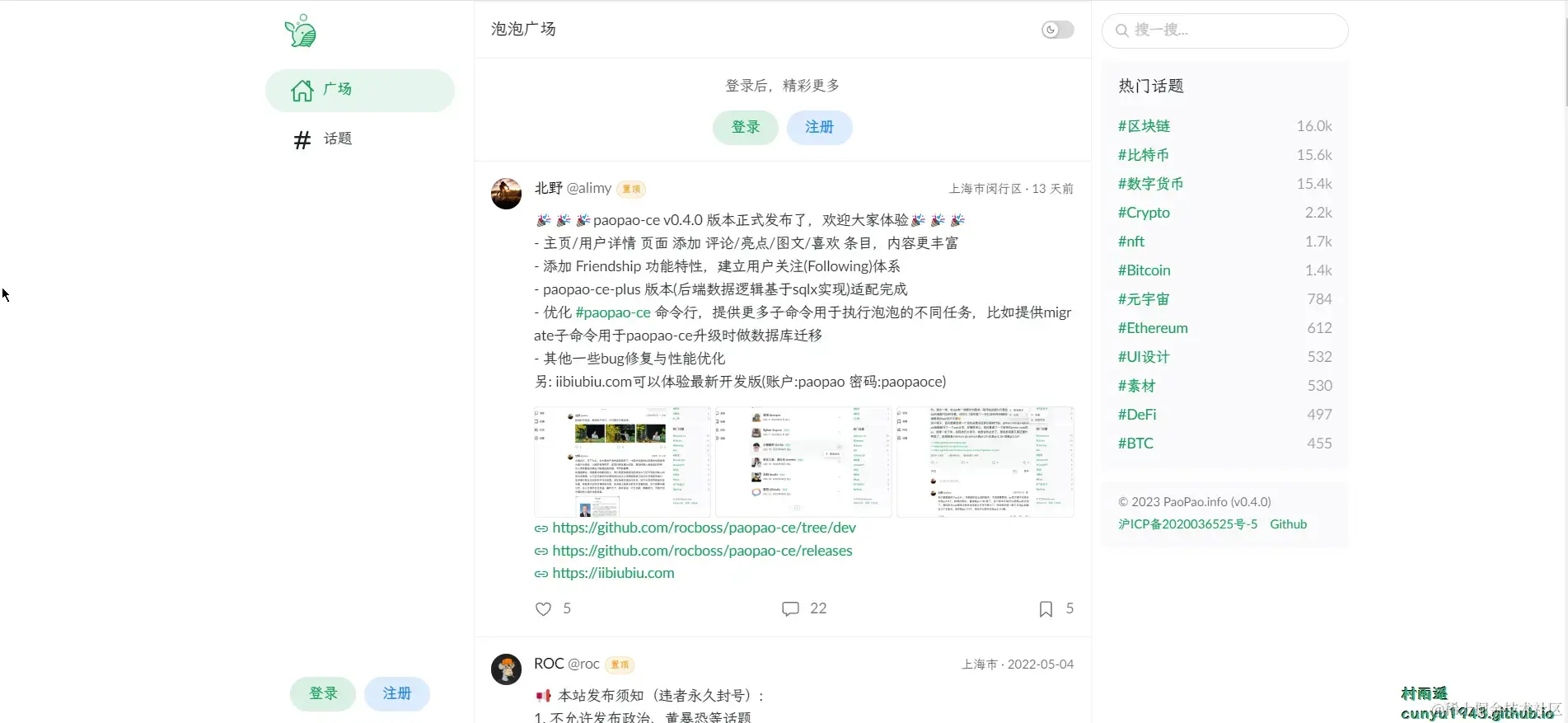This screenshot has width=1568, height=723.
Task: Click the PaoPao bird logo
Action: 301,31
